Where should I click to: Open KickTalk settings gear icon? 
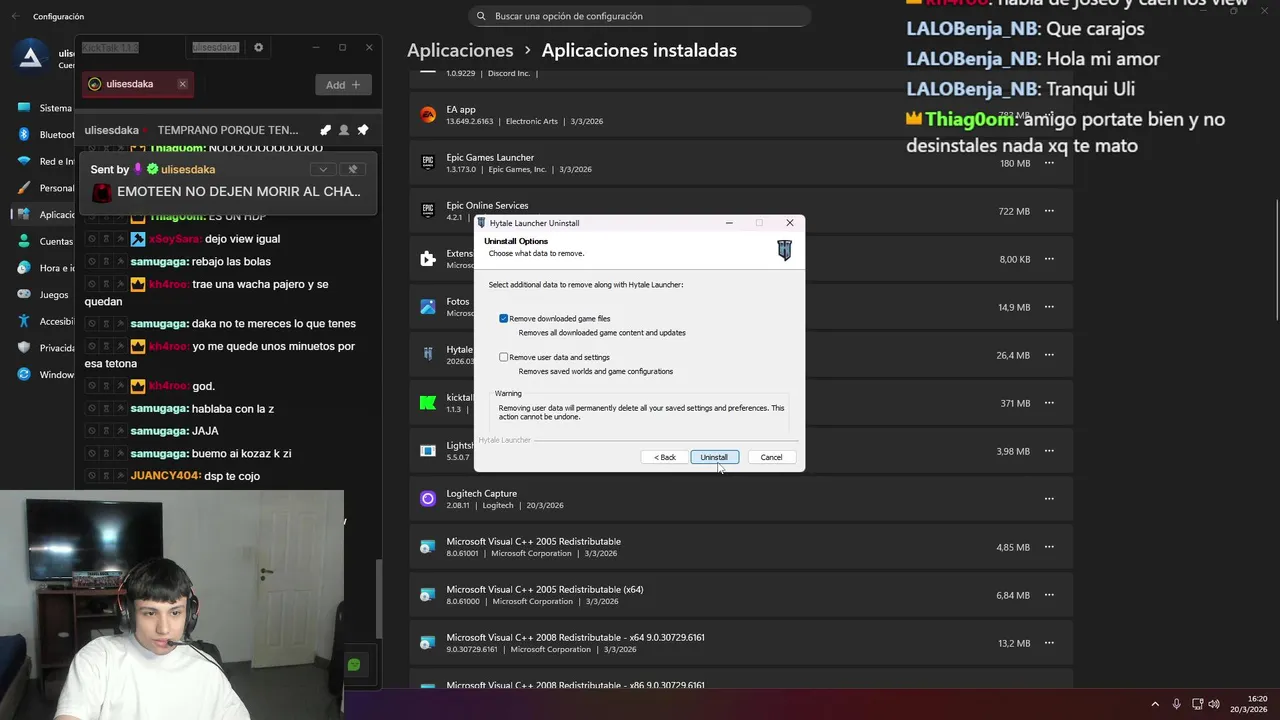click(259, 47)
